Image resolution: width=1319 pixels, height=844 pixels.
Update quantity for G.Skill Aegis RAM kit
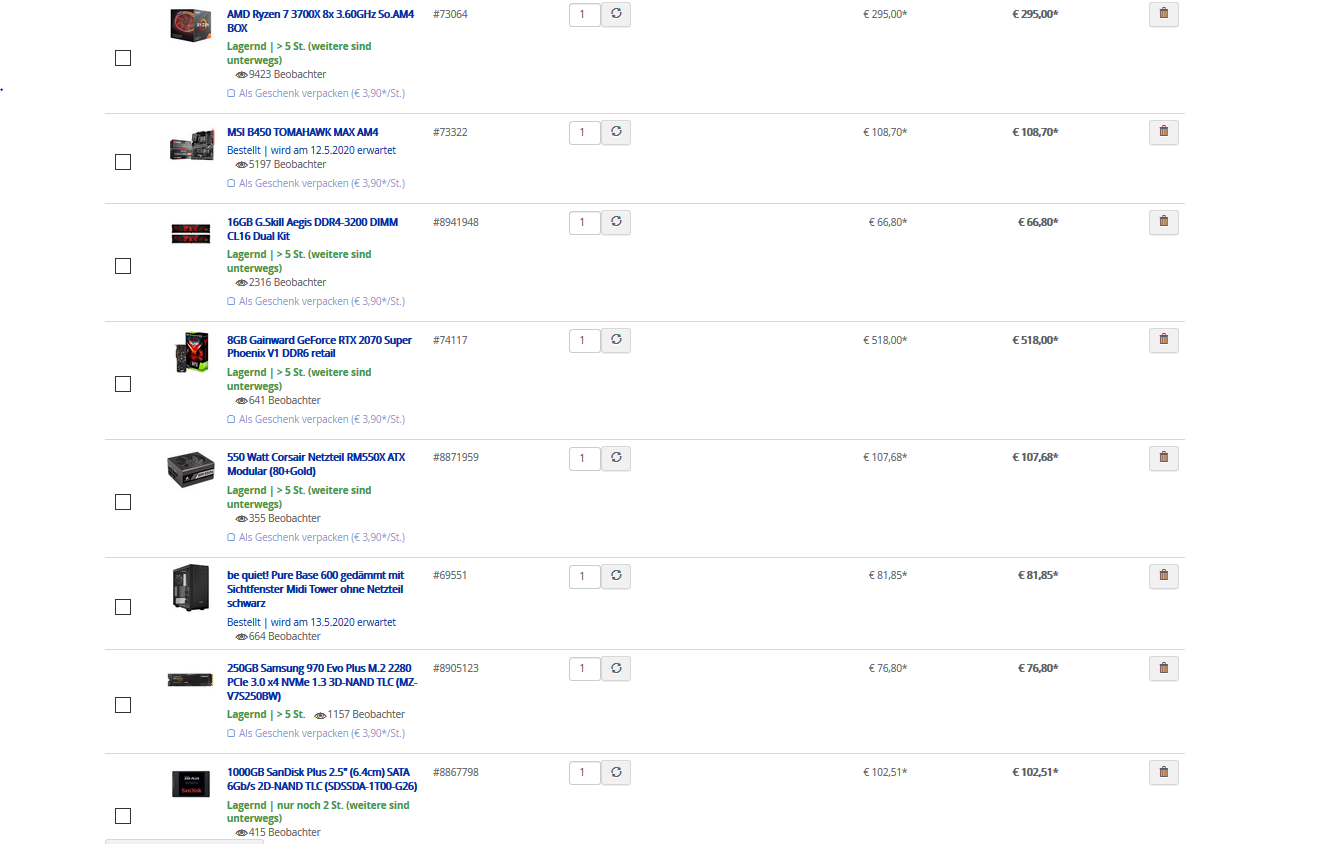click(x=616, y=222)
